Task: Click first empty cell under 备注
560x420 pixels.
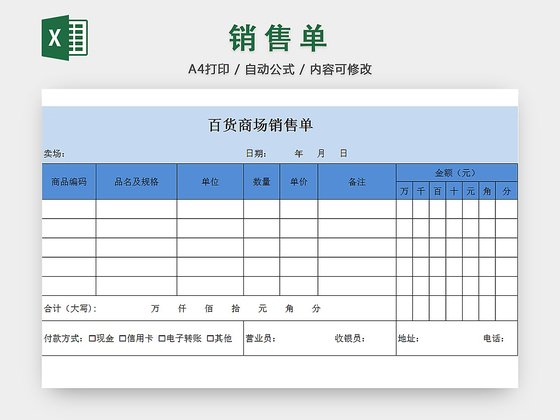Action: (357, 209)
